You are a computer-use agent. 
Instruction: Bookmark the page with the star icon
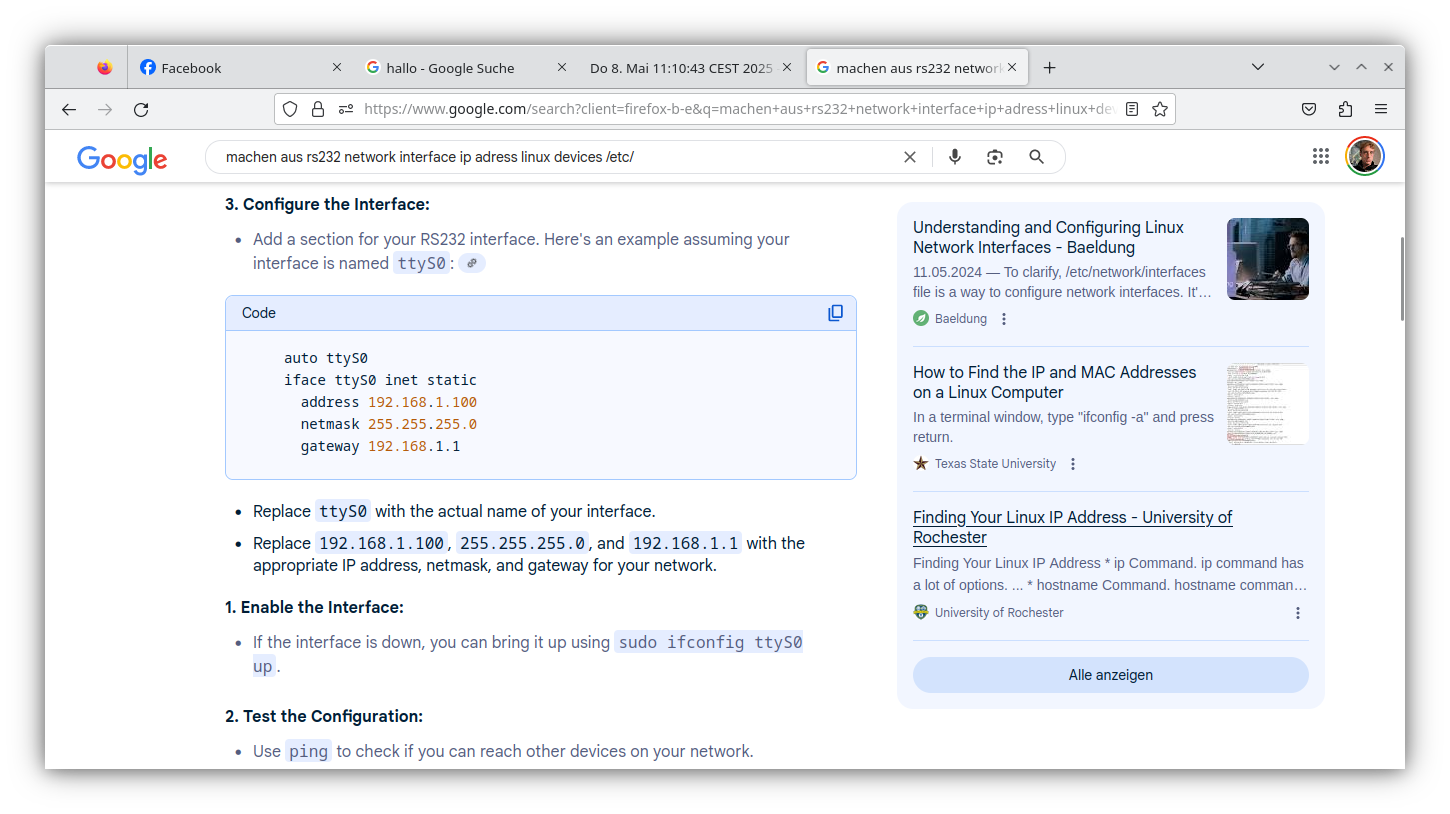[1159, 109]
